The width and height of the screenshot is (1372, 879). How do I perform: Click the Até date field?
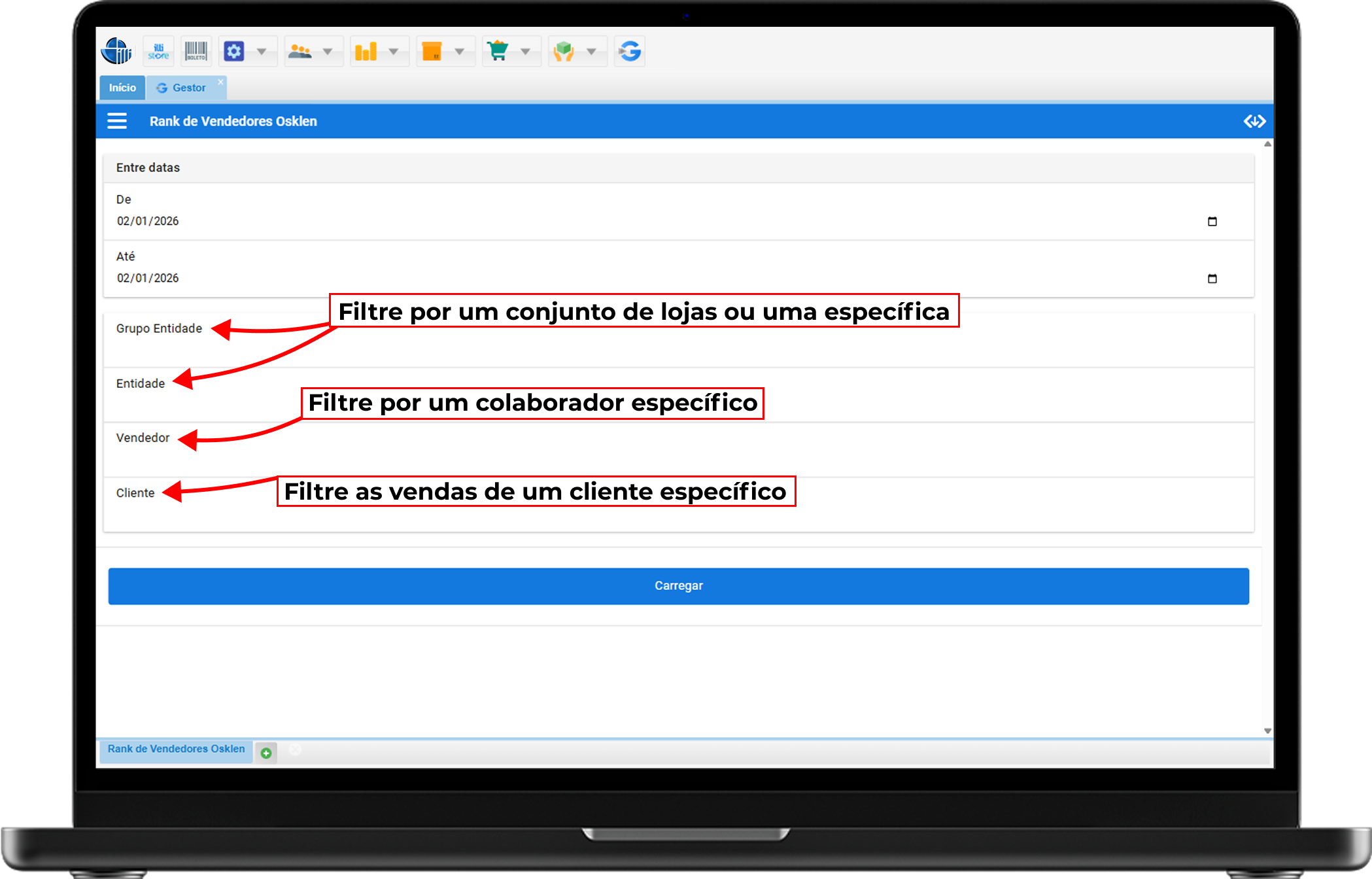[148, 278]
